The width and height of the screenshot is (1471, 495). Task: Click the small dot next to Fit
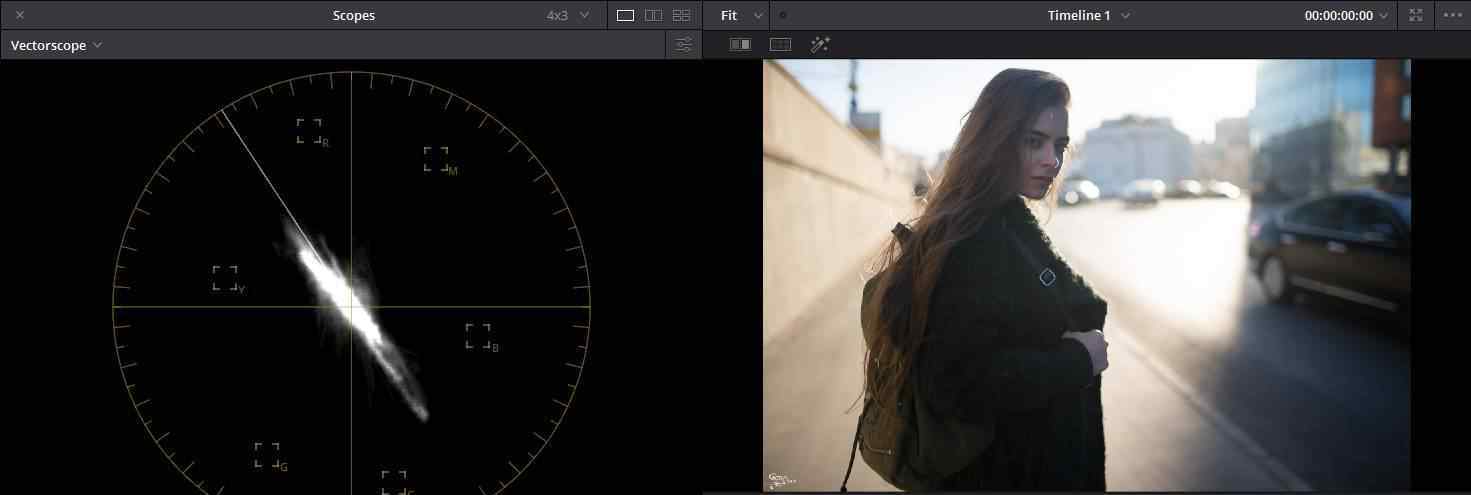point(782,15)
